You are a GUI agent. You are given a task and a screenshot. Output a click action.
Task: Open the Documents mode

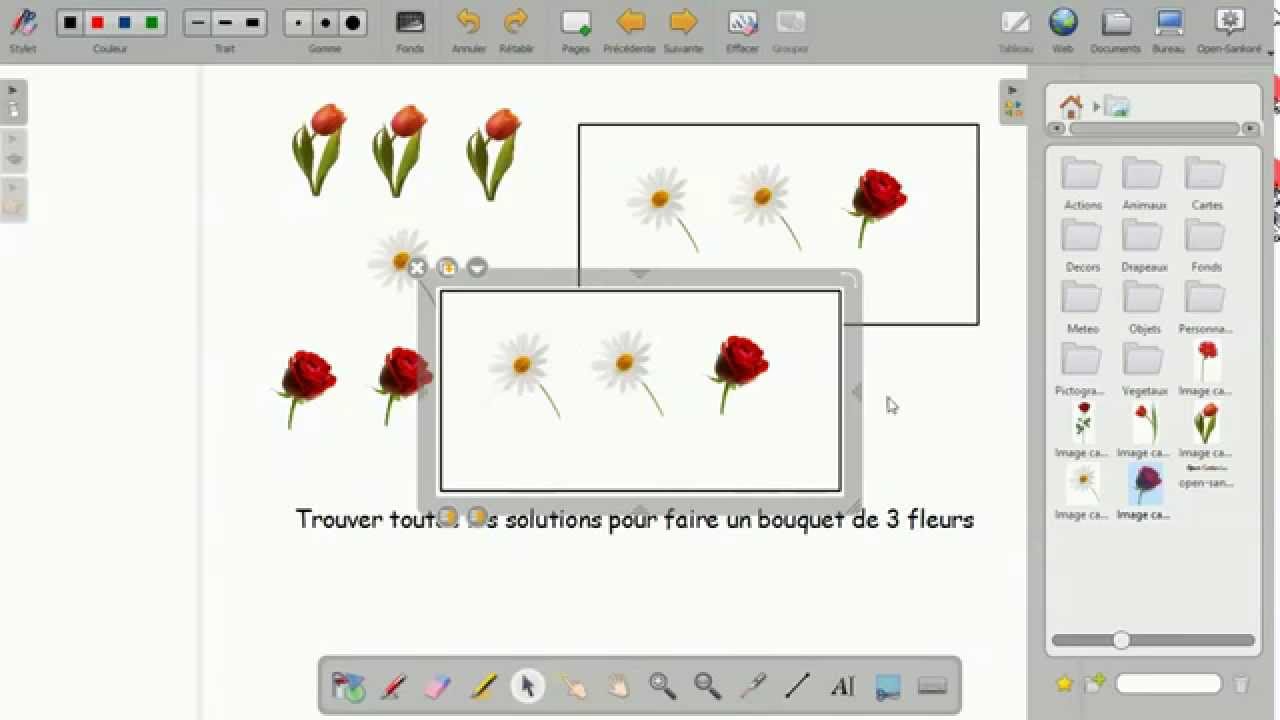(1116, 30)
